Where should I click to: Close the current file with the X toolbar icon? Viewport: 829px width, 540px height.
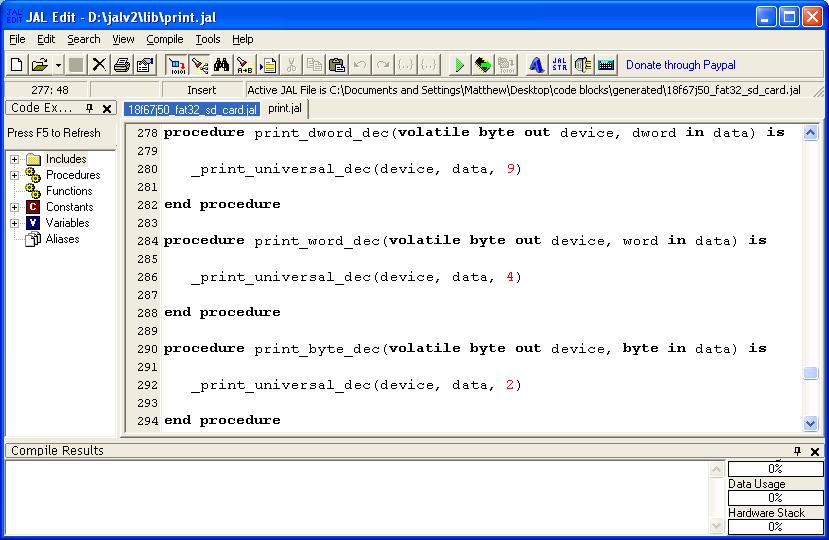99,65
